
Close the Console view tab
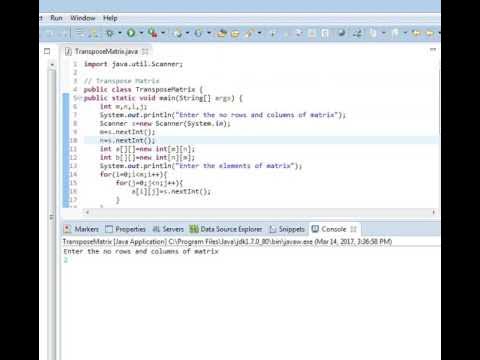point(354,229)
